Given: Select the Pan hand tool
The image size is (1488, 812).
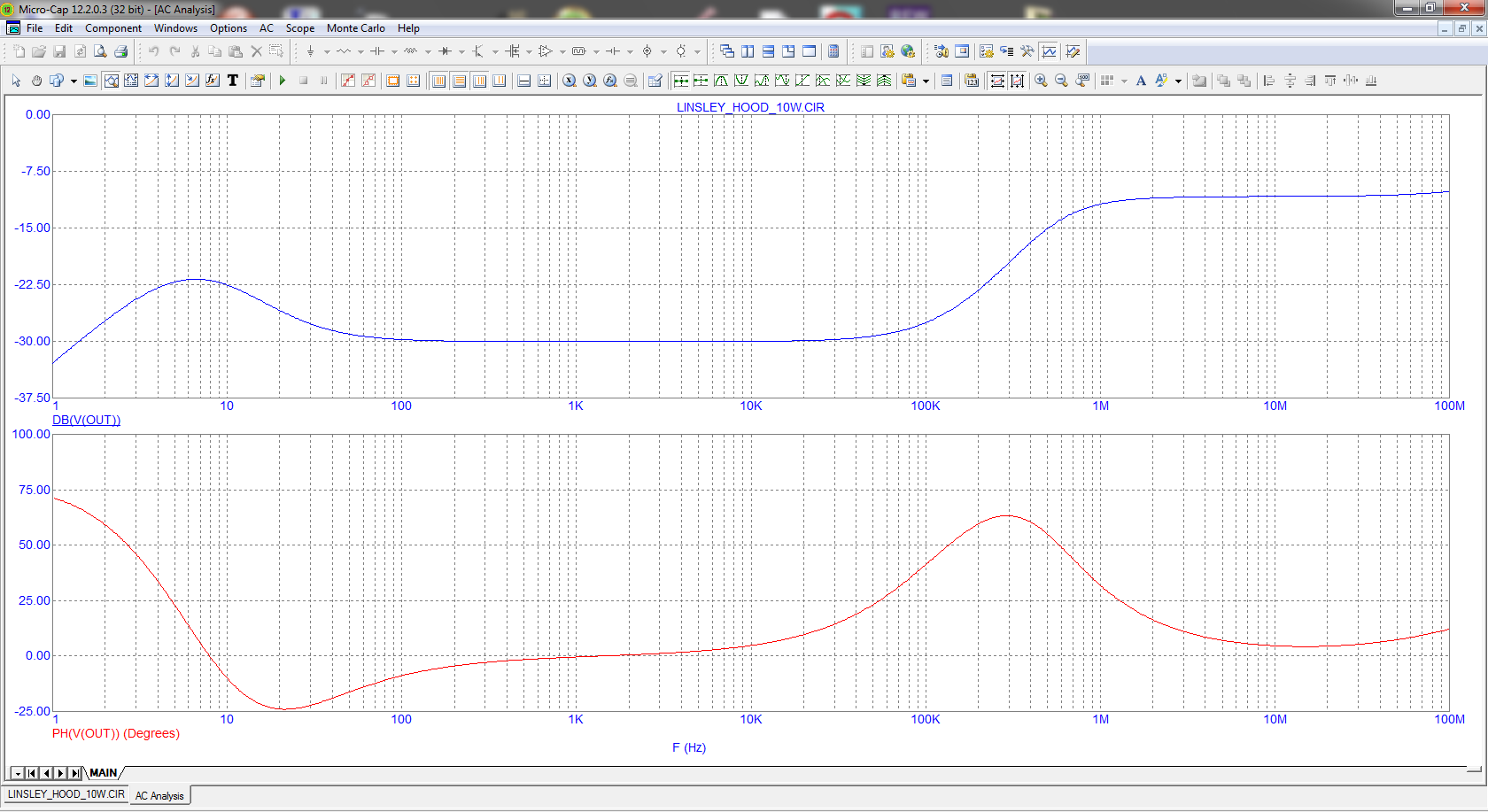Looking at the screenshot, I should [x=36, y=81].
